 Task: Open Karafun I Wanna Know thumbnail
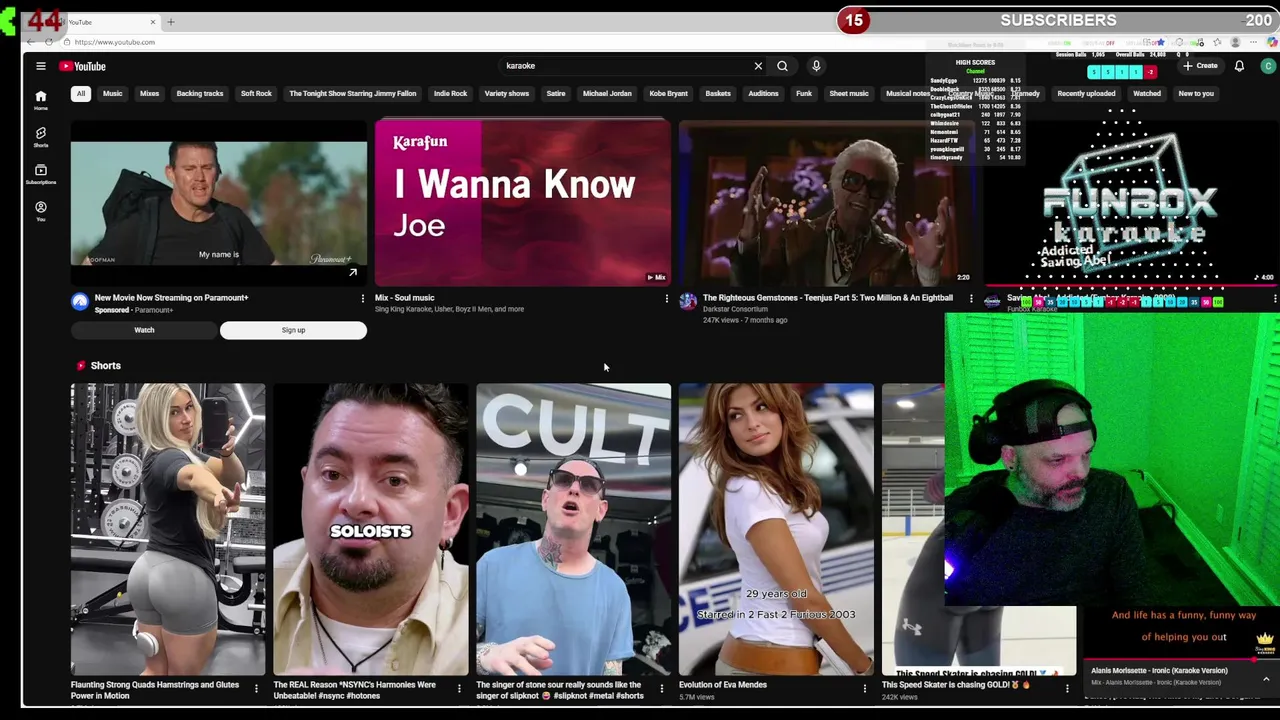(x=523, y=203)
